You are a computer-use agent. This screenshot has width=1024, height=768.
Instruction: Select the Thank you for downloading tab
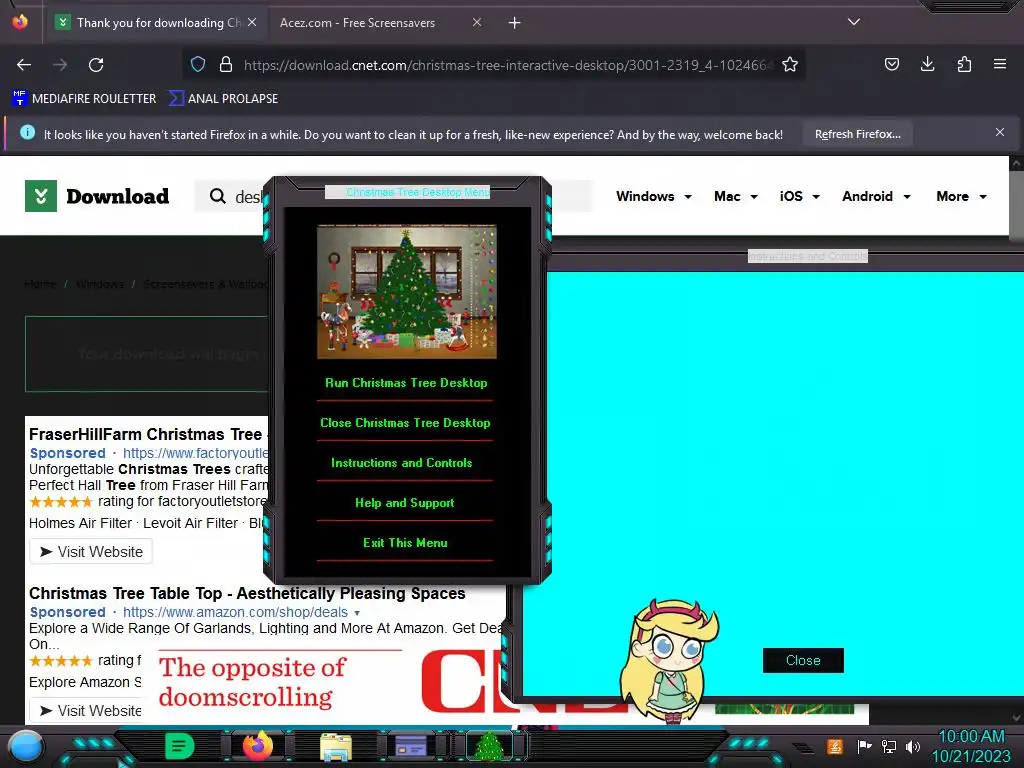(157, 23)
